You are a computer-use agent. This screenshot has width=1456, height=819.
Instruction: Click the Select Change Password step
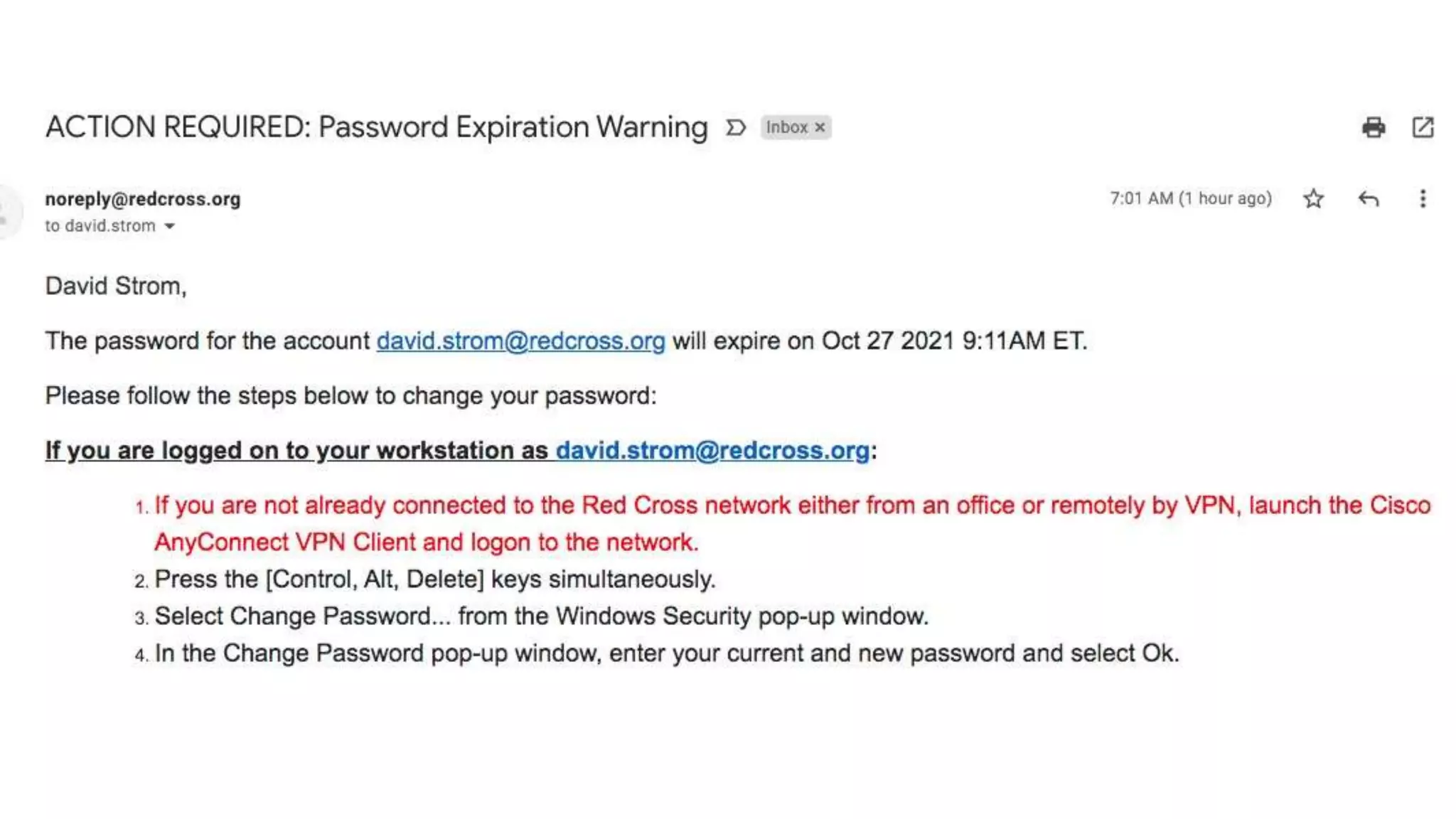[541, 616]
